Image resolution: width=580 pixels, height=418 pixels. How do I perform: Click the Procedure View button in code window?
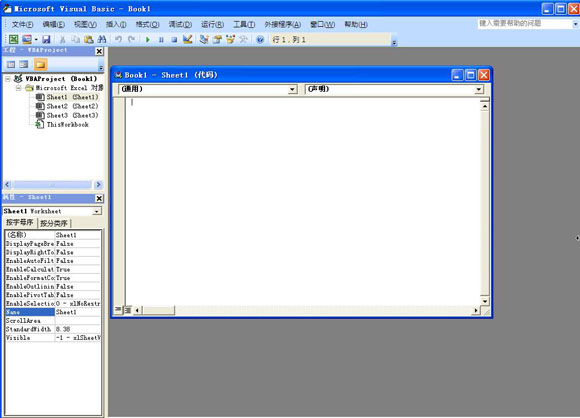[x=118, y=310]
